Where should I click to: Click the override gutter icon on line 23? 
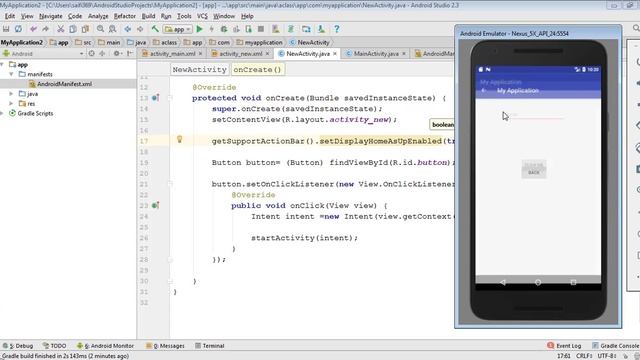click(x=156, y=205)
